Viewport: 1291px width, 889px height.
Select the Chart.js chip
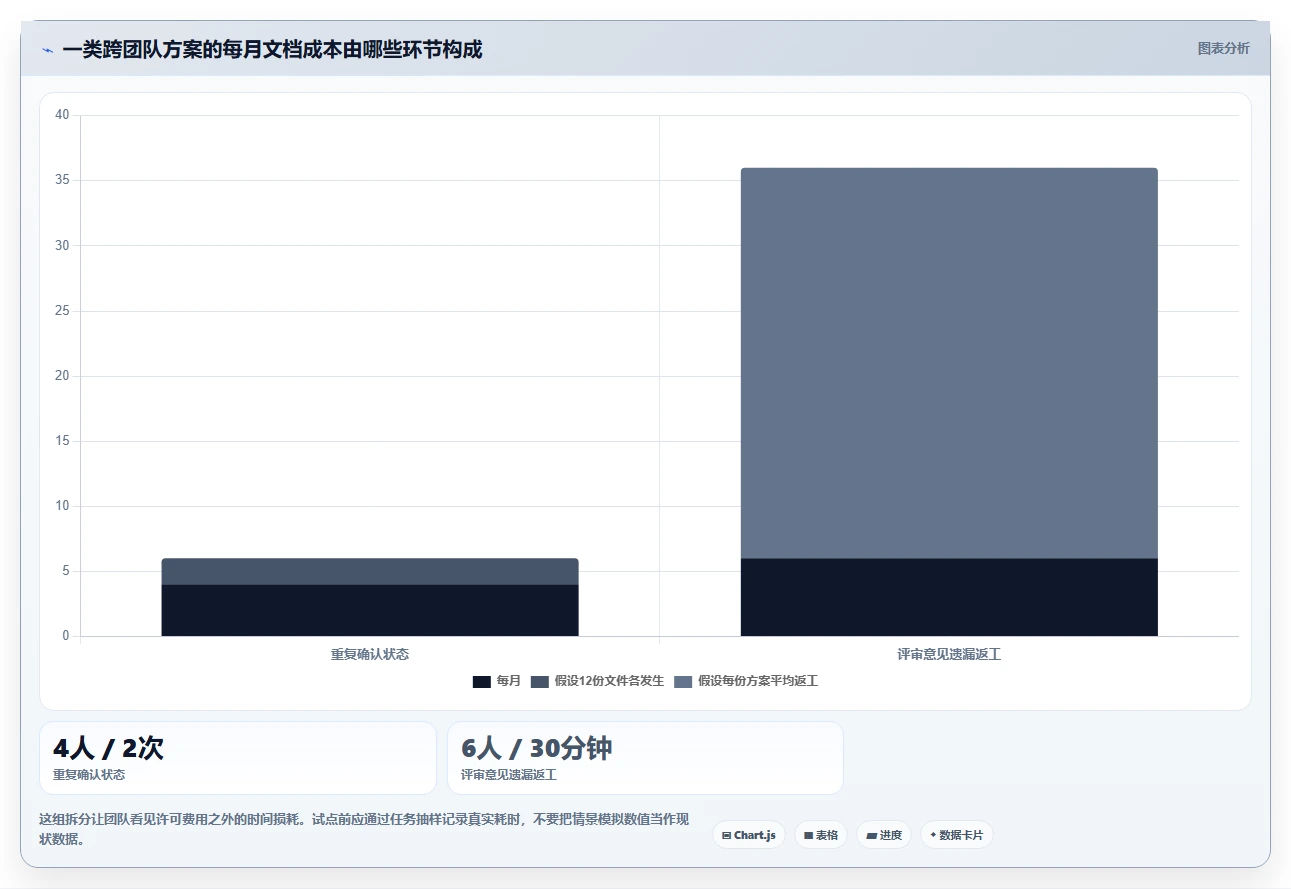749,835
